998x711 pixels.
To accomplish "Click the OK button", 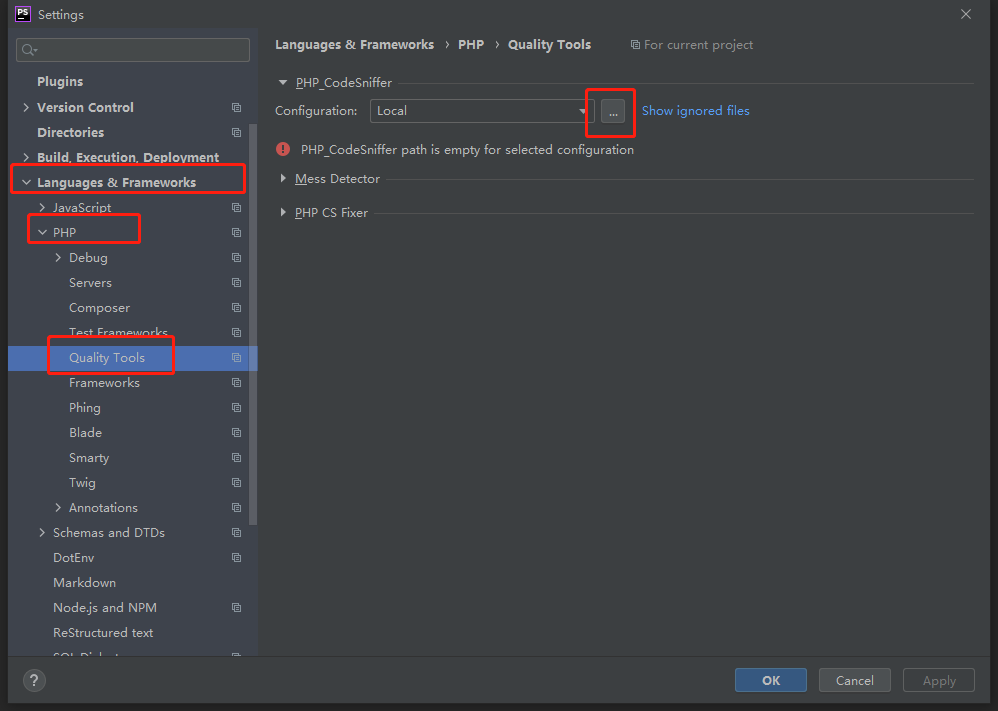I will tap(771, 680).
